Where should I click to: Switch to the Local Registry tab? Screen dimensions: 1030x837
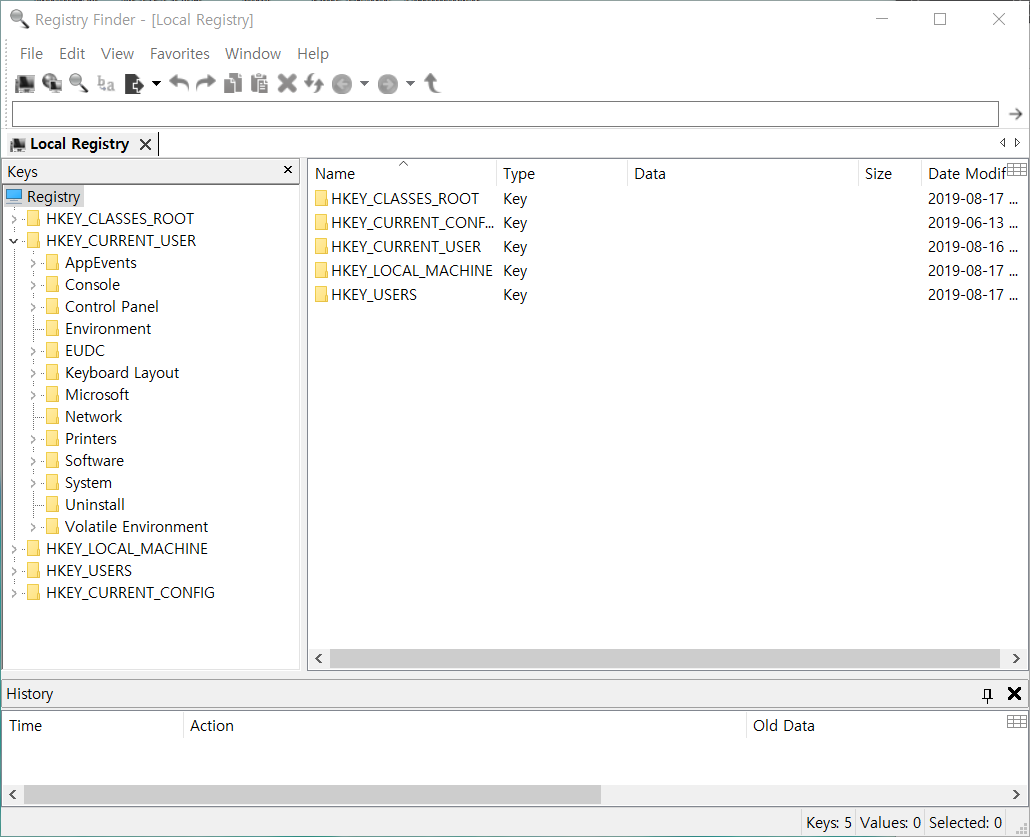click(78, 143)
